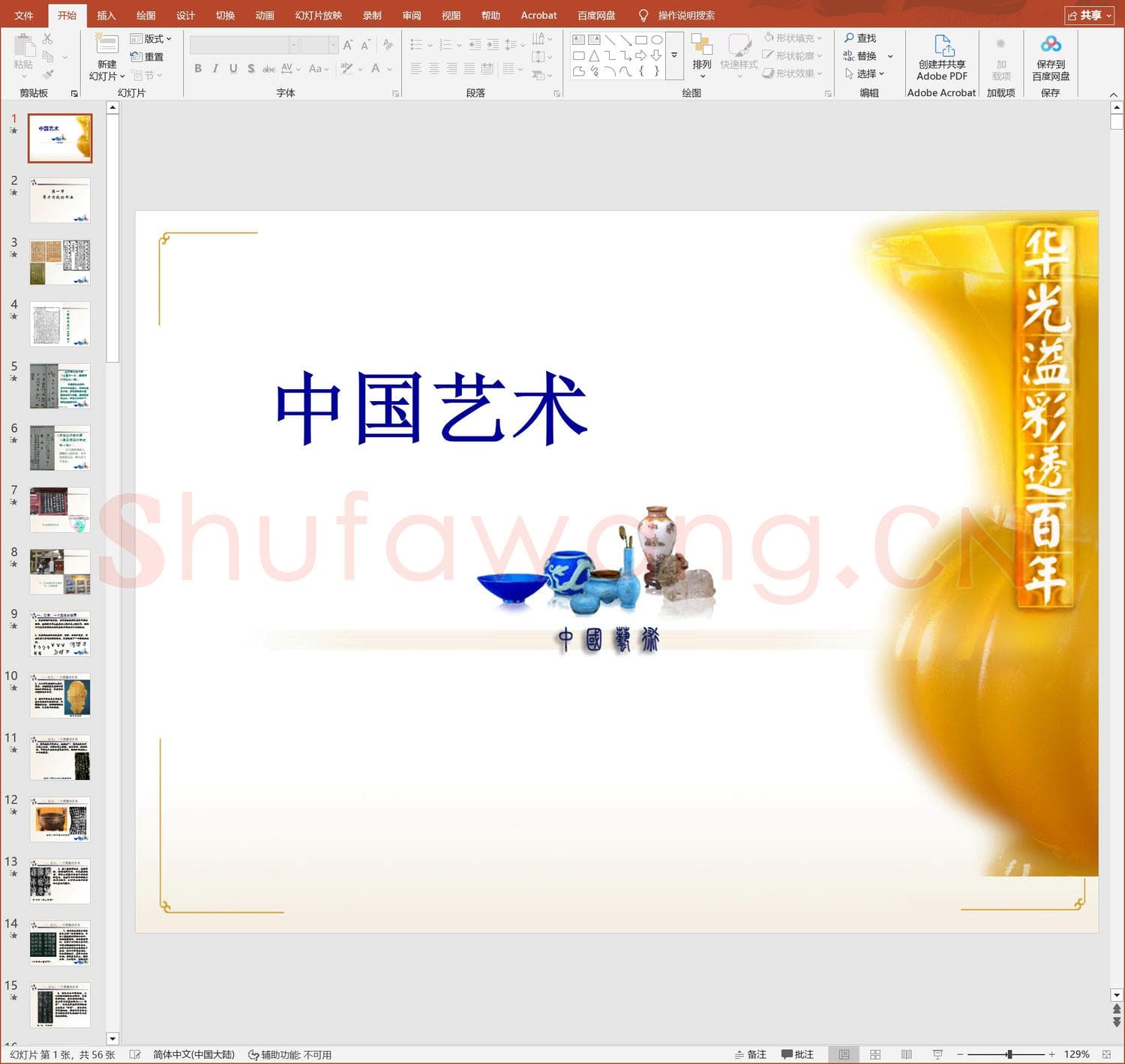Click the Reset (重置) slide icon
The width and height of the screenshot is (1125, 1064).
(x=136, y=57)
